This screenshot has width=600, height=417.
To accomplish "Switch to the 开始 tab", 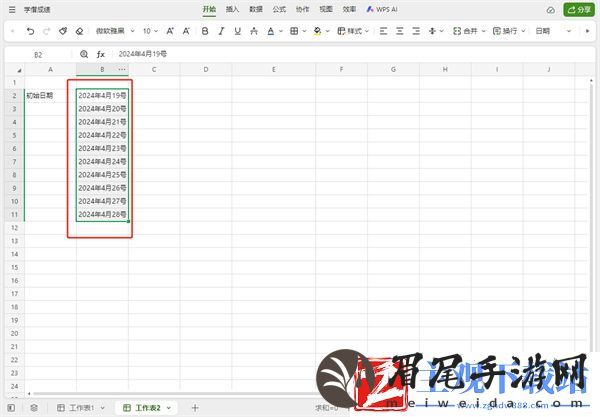I will pos(209,10).
